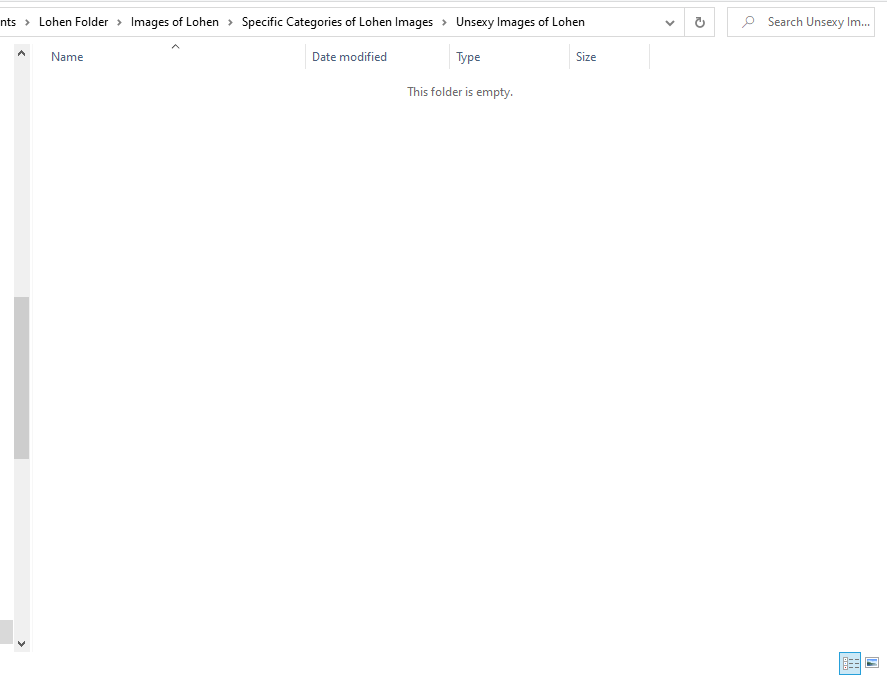Sort by Date modified column
This screenshot has width=888, height=676.
pyautogui.click(x=349, y=57)
